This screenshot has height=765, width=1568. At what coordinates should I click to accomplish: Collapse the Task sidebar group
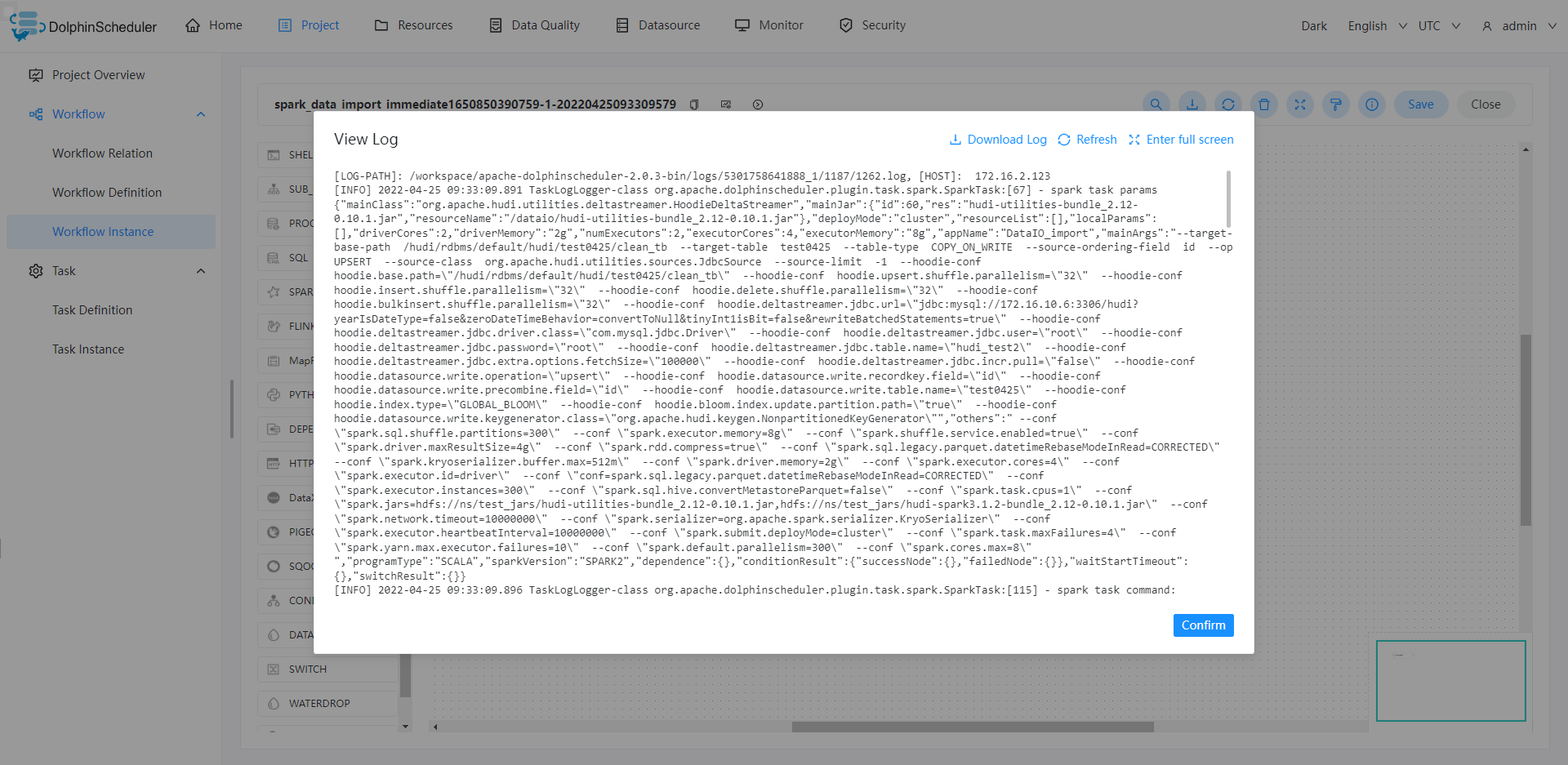[201, 271]
